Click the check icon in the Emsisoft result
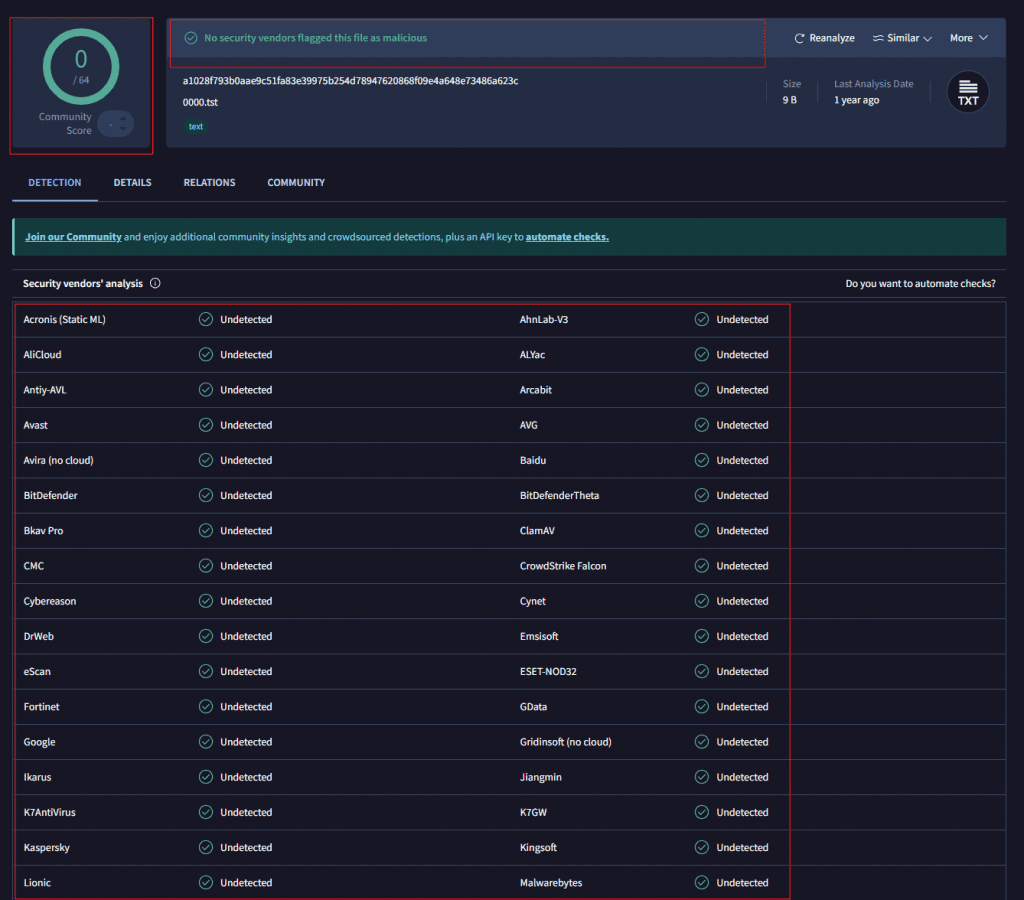 pos(702,637)
